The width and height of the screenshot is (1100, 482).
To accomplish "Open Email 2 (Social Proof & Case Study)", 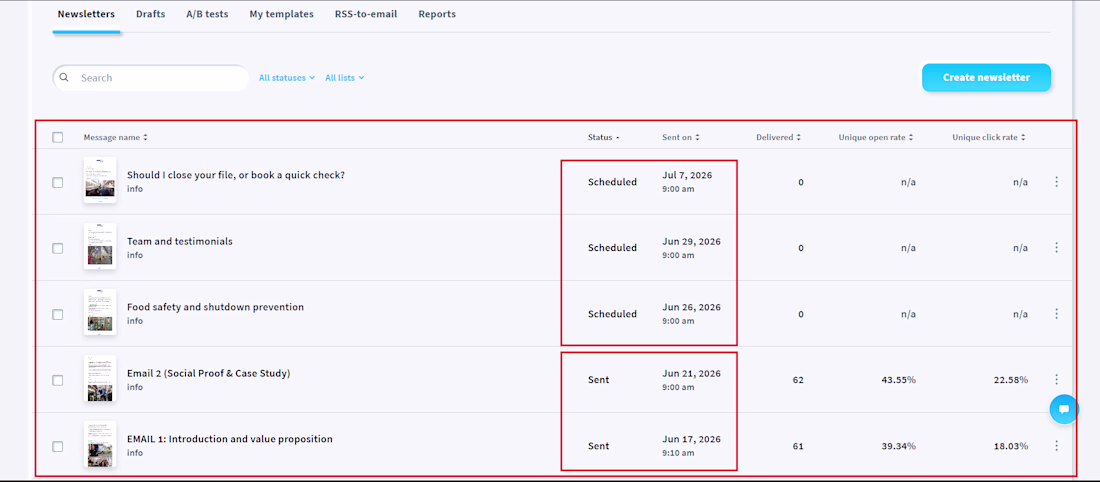I will pos(208,373).
